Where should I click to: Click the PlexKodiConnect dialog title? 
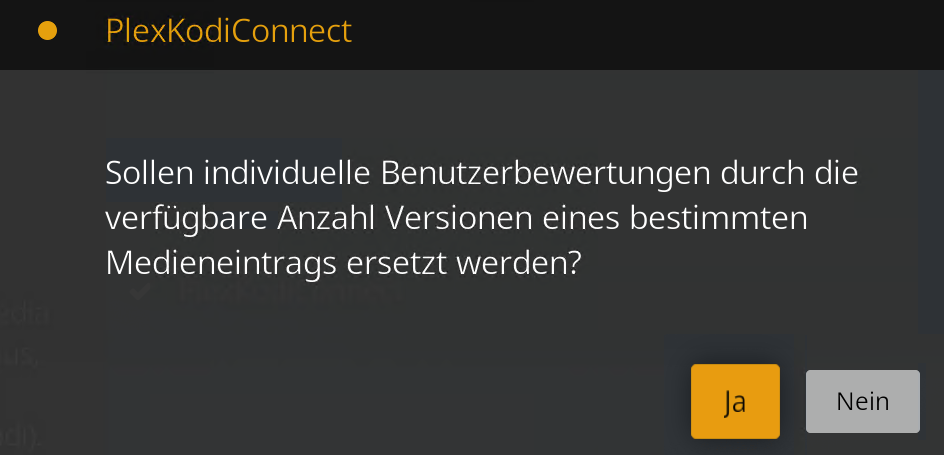(228, 31)
